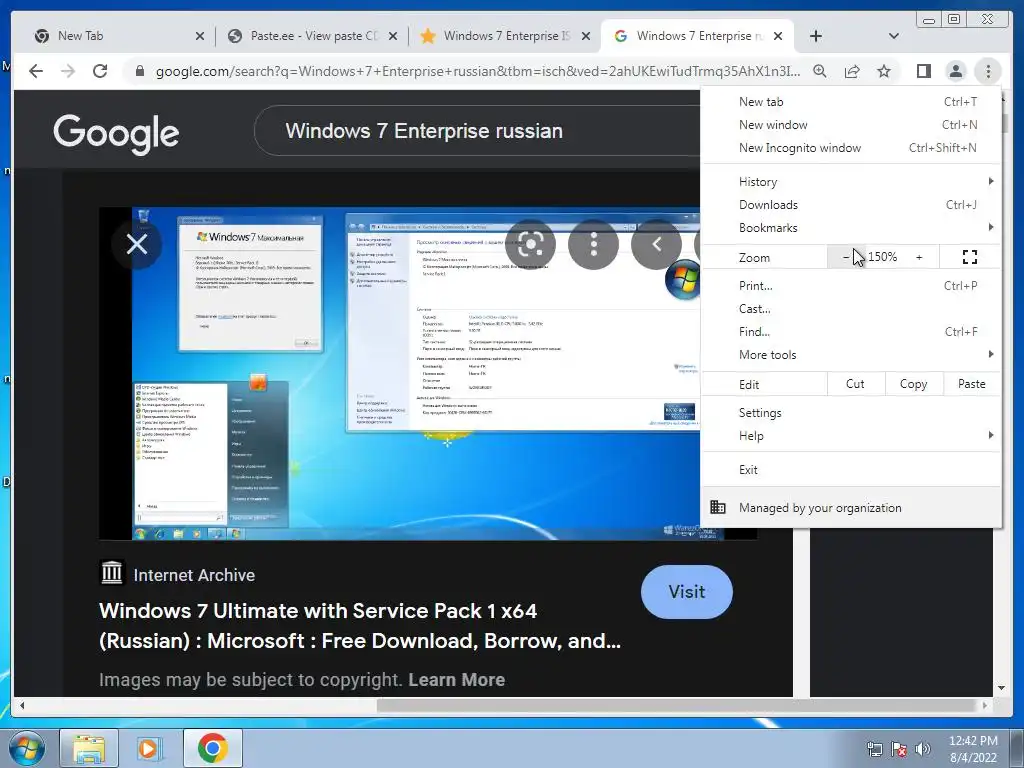Click the forward navigation arrow
This screenshot has height=768, width=1024.
point(68,71)
